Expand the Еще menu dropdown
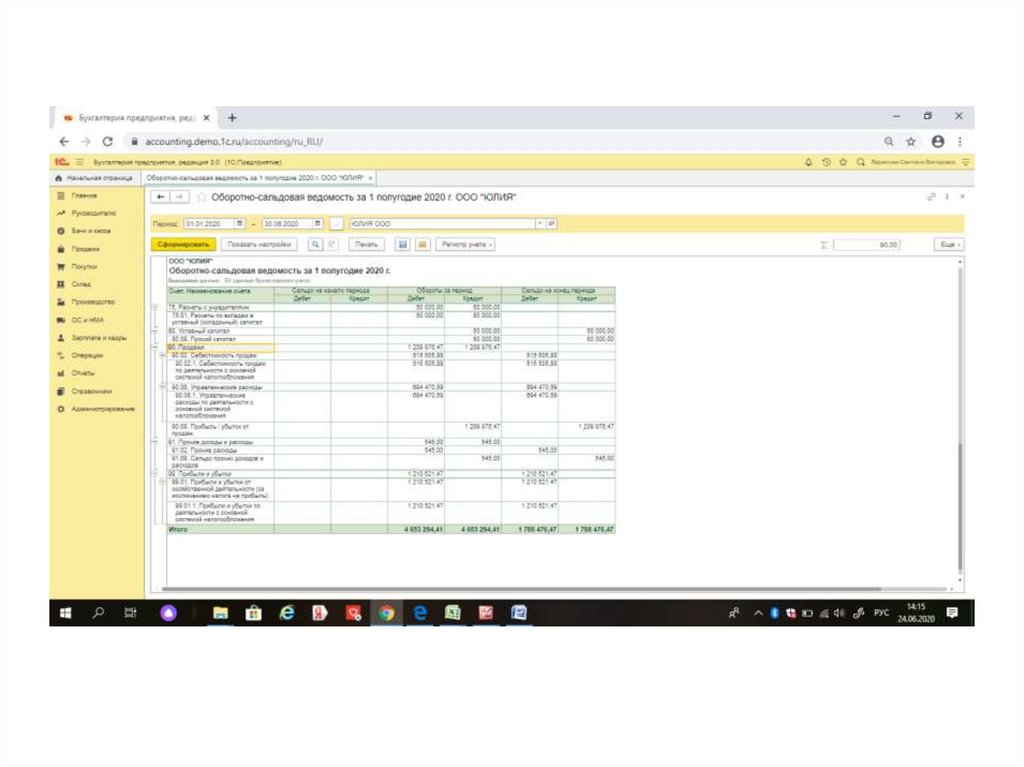1024x767 pixels. [948, 244]
